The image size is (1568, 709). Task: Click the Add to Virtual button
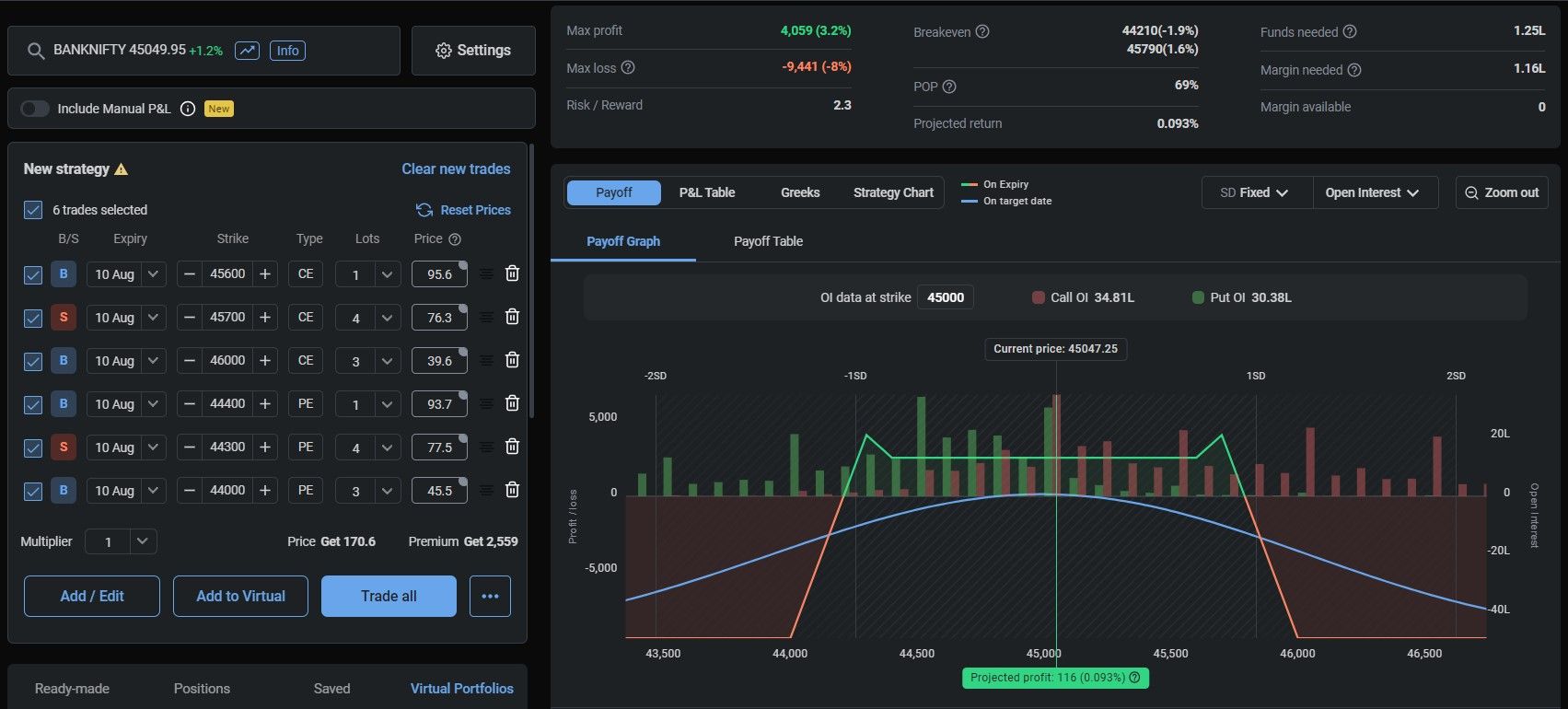(240, 596)
